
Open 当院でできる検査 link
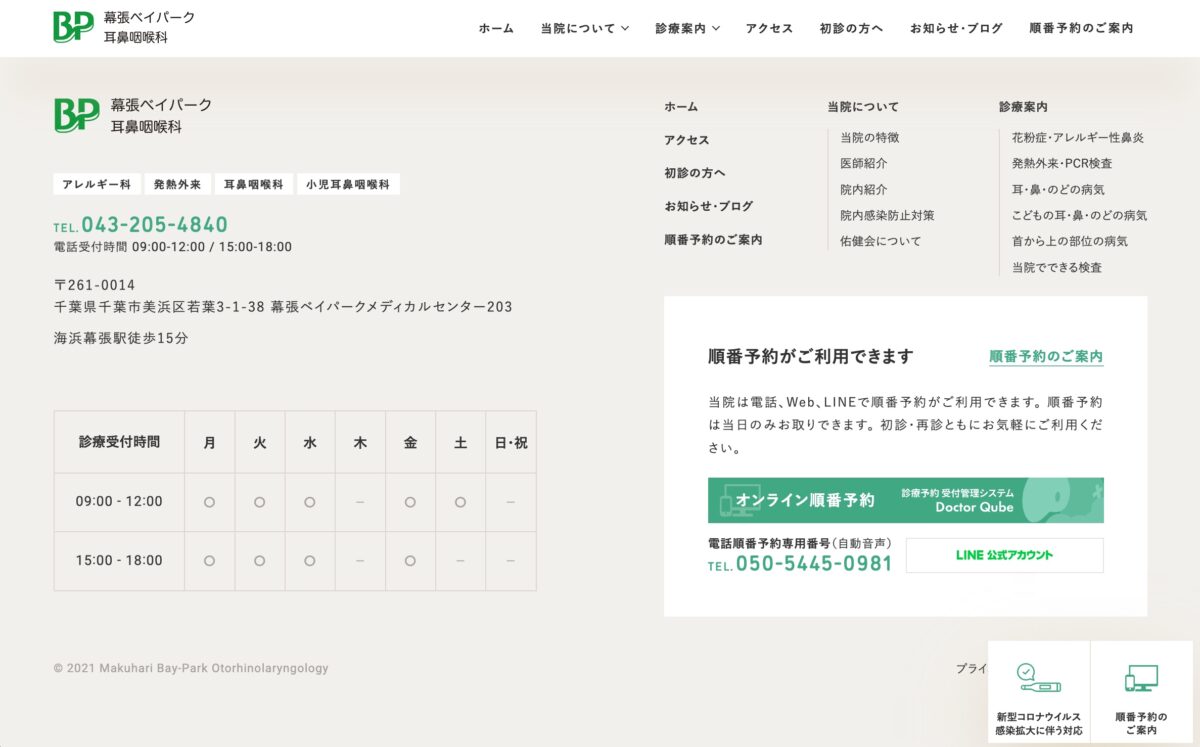[x=1057, y=268]
